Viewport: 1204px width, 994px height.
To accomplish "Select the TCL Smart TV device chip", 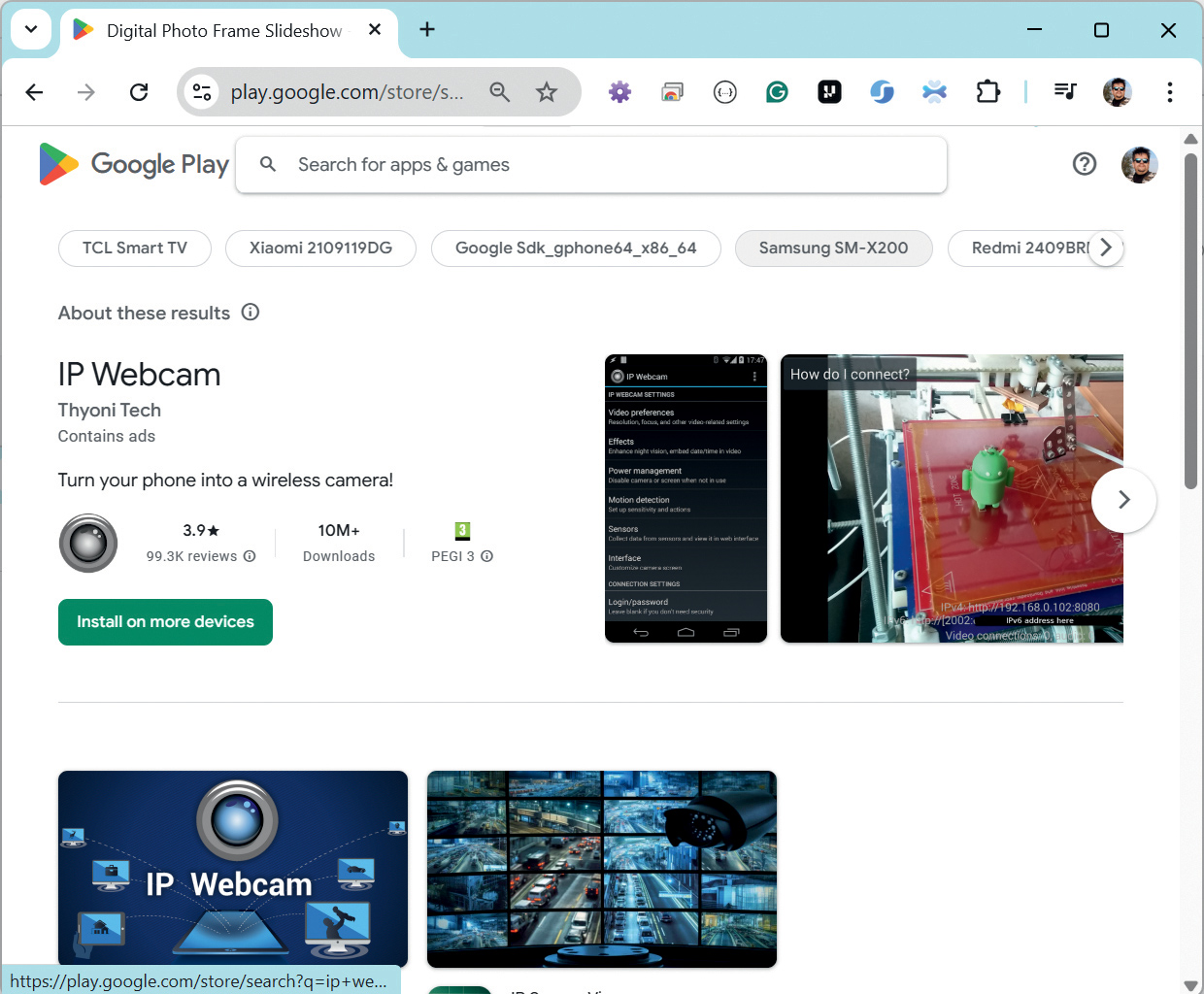I will click(x=135, y=248).
